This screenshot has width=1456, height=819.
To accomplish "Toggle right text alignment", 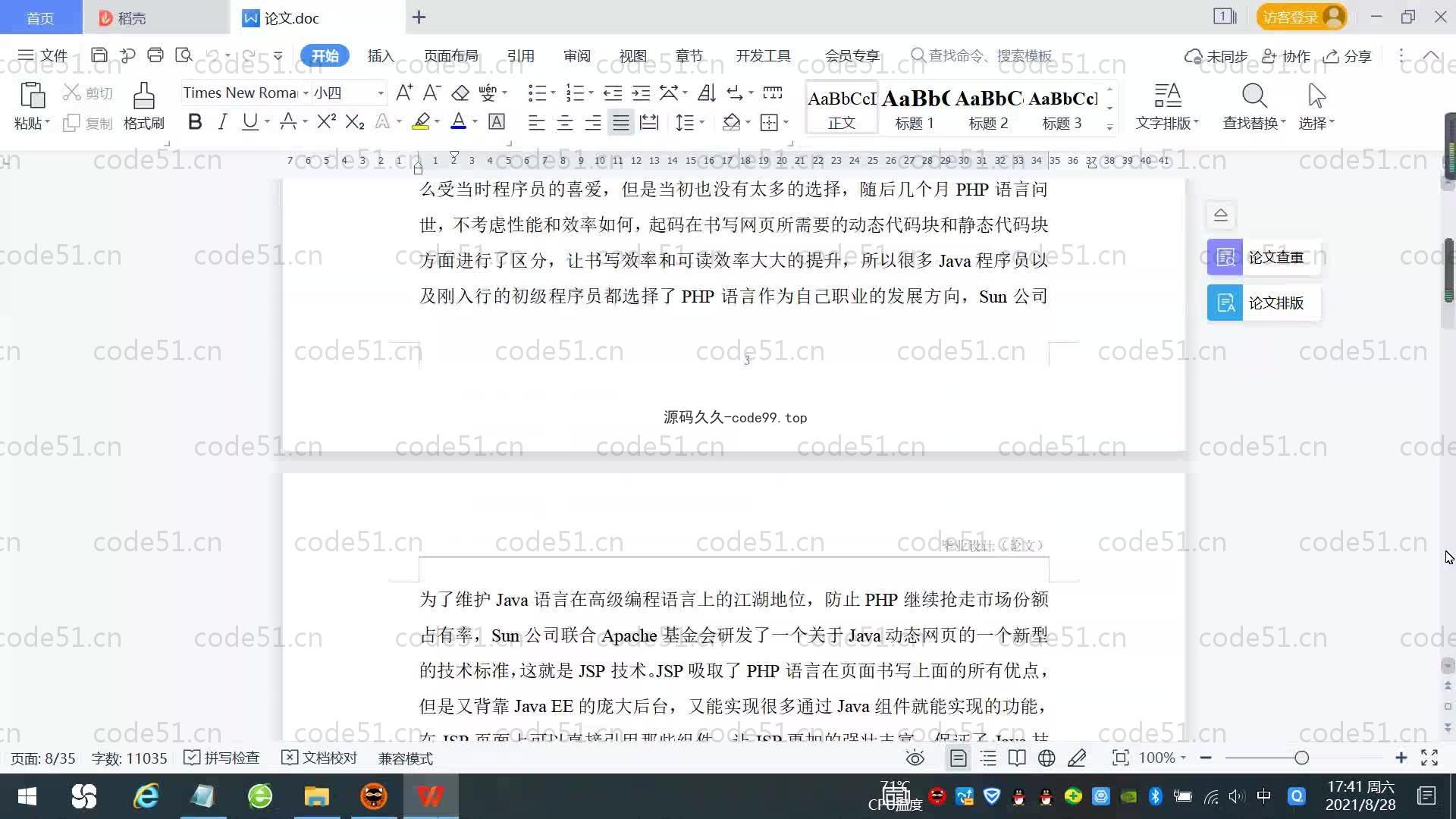I will click(x=592, y=122).
